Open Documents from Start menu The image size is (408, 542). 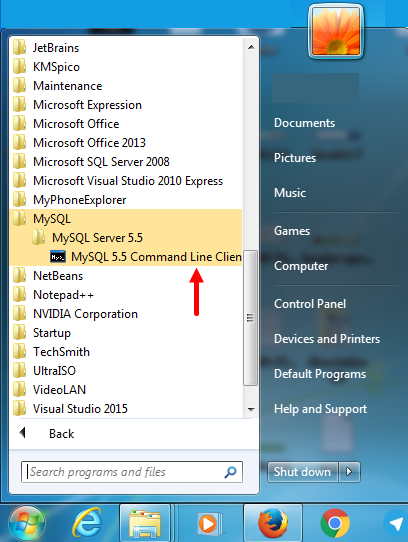click(x=304, y=123)
